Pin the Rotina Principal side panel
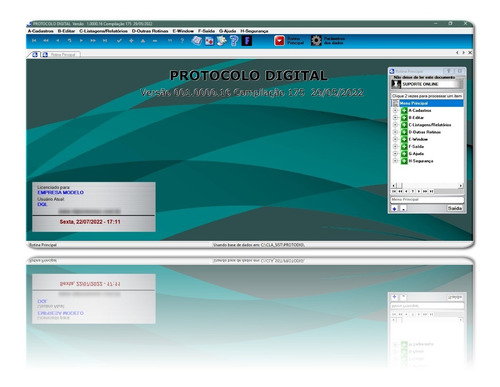The height and width of the screenshot is (387, 500). pos(449,71)
